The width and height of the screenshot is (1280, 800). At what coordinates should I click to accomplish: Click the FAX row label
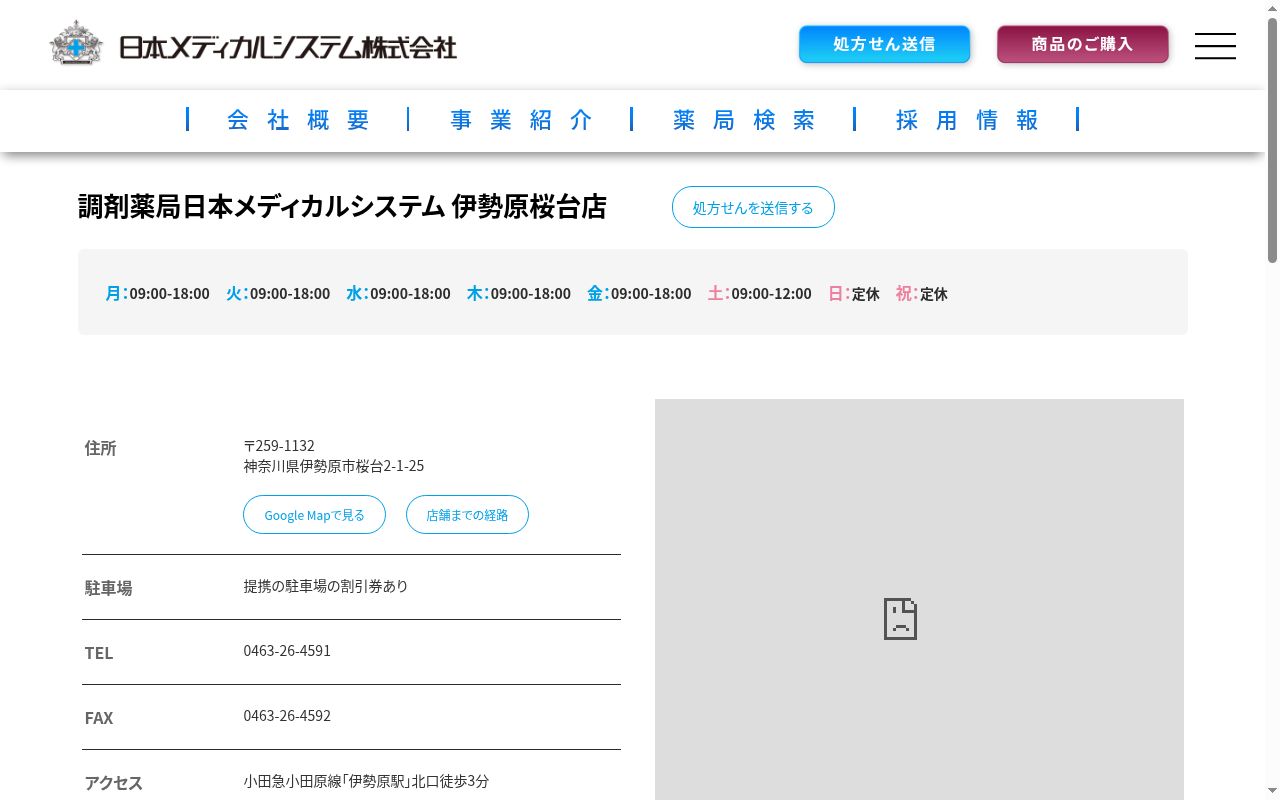pyautogui.click(x=99, y=718)
